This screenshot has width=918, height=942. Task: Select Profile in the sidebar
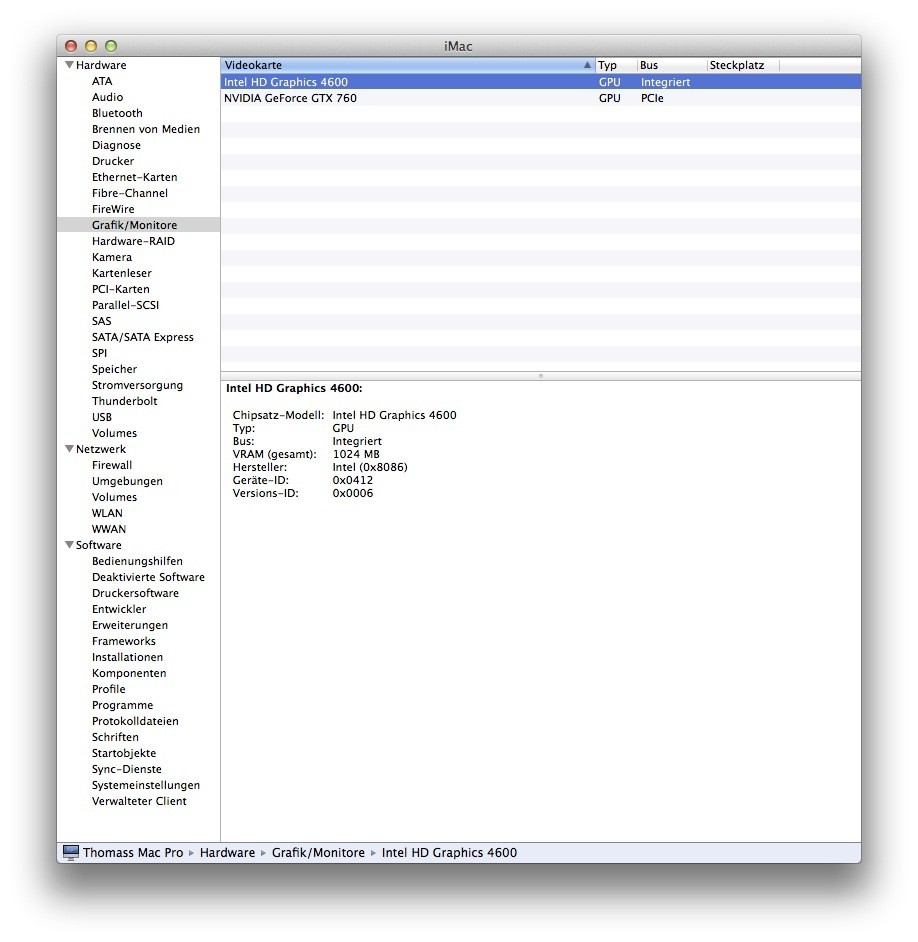pos(109,689)
